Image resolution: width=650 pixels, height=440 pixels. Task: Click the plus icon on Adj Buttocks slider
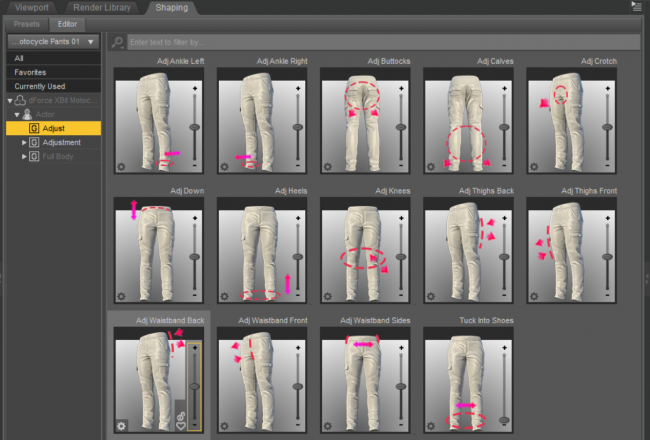(x=402, y=89)
